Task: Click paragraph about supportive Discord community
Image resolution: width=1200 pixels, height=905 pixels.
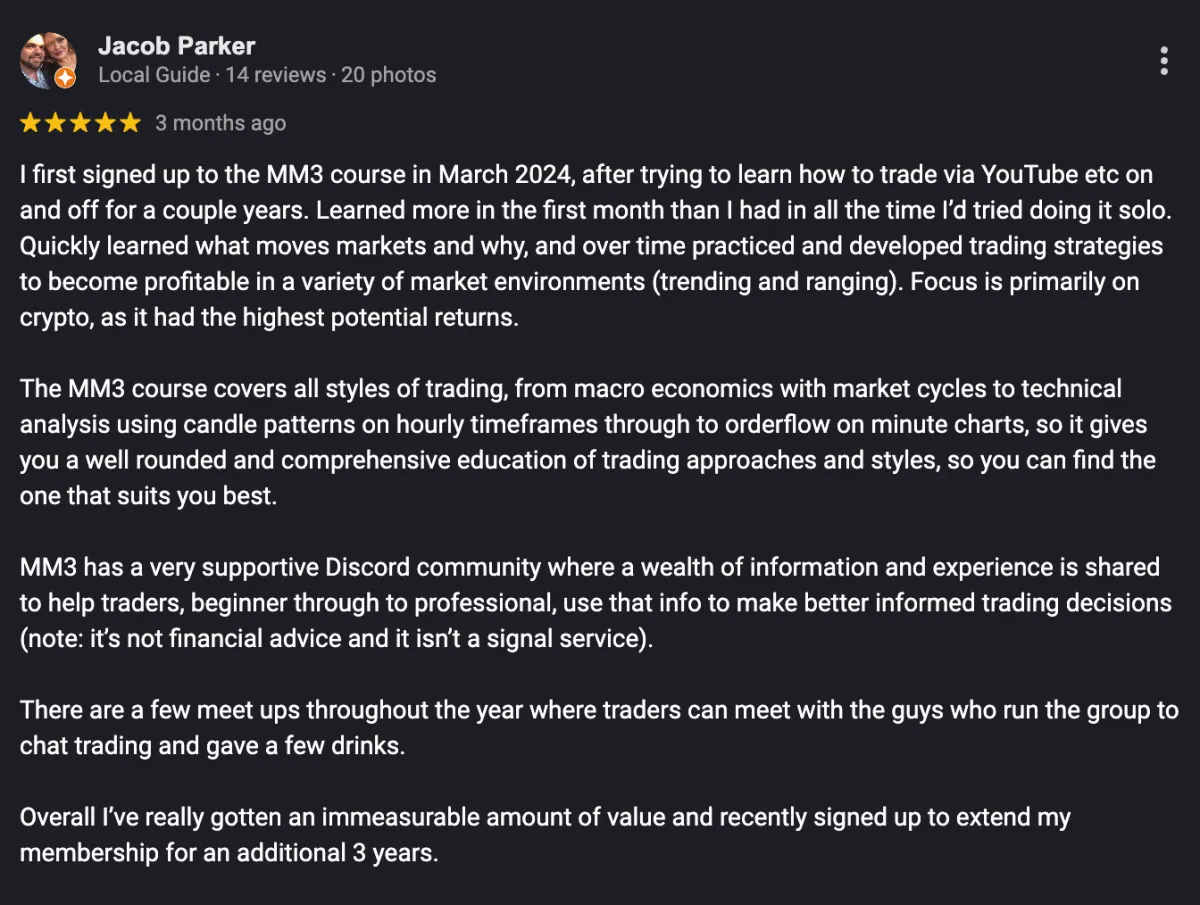Action: point(595,603)
